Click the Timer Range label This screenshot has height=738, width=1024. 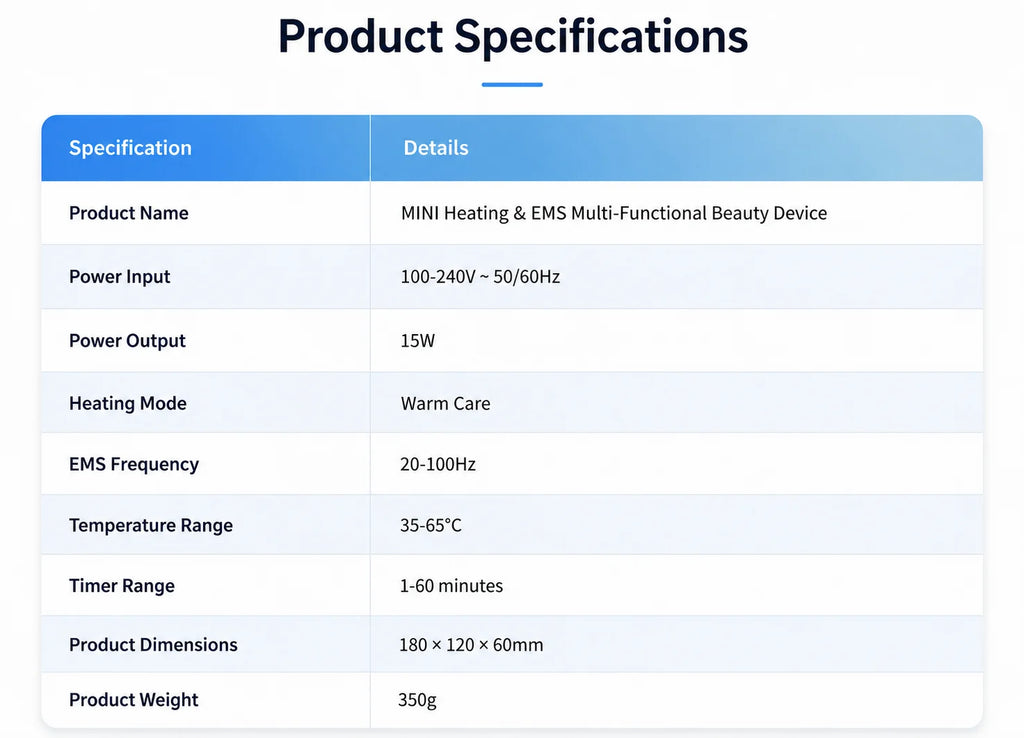pos(122,586)
